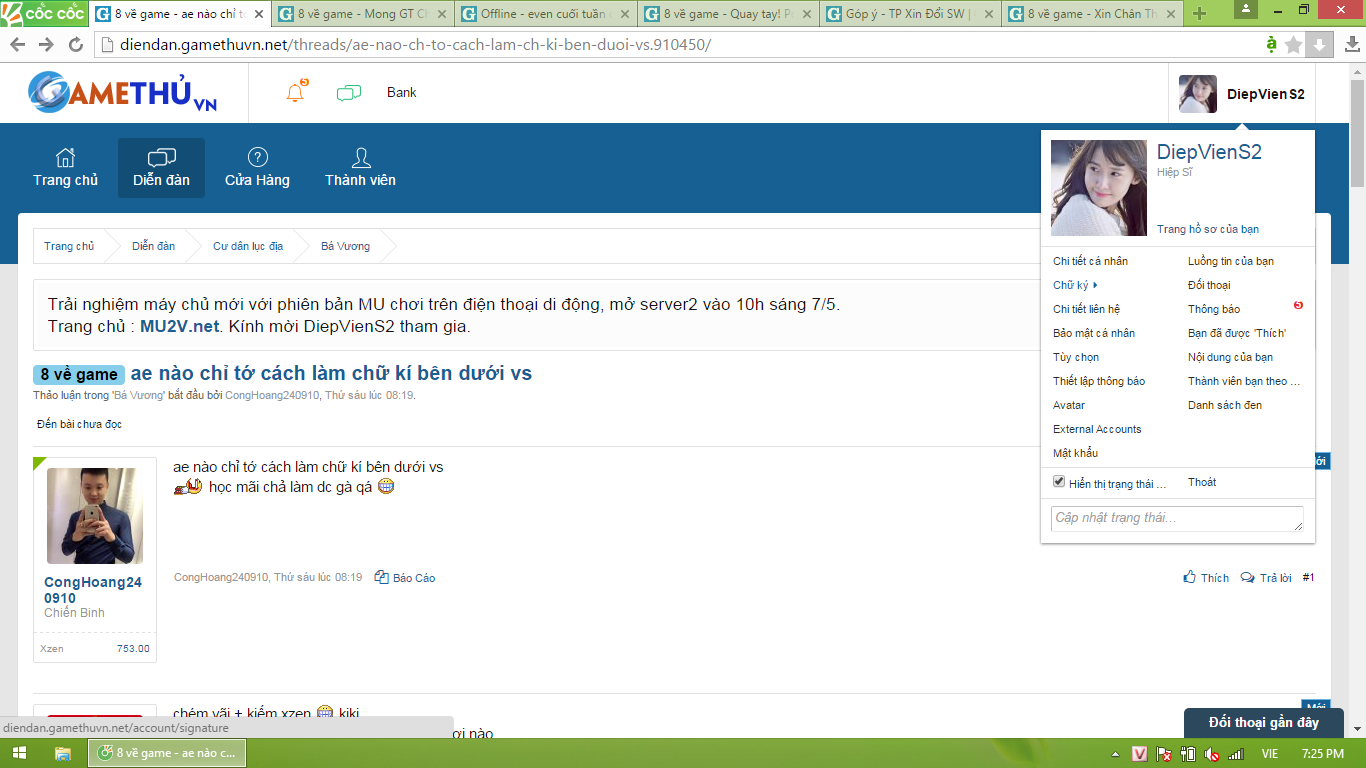
Task: Open 'Thiết lập thông báo' in account menu
Action: click(1099, 381)
